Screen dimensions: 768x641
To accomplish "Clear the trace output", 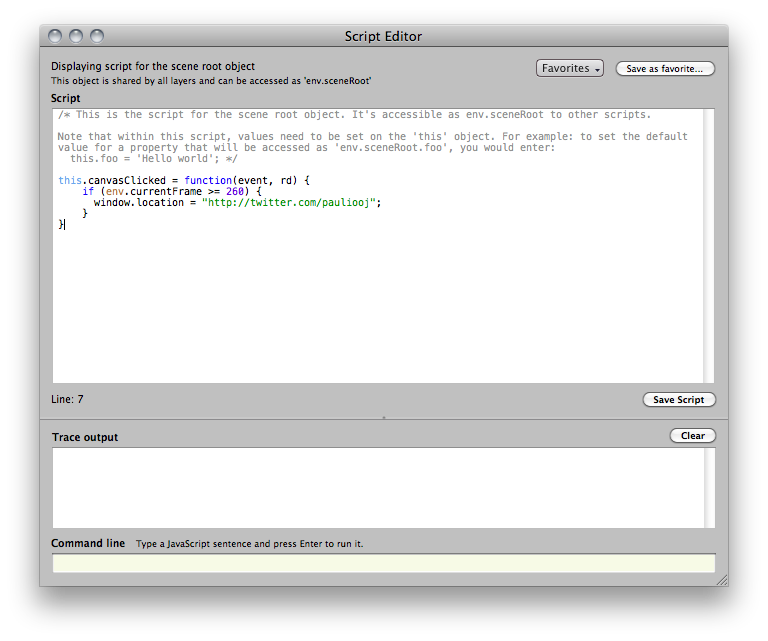I will point(693,436).
